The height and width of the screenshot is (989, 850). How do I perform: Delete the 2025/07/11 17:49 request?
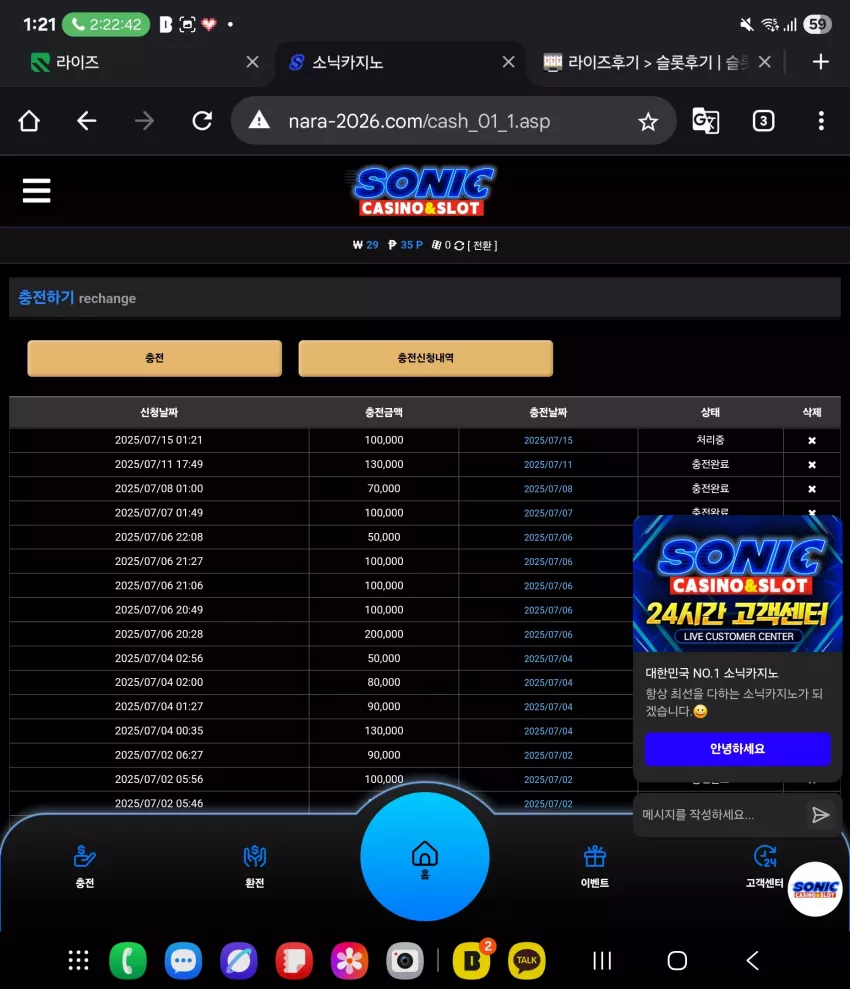(812, 465)
